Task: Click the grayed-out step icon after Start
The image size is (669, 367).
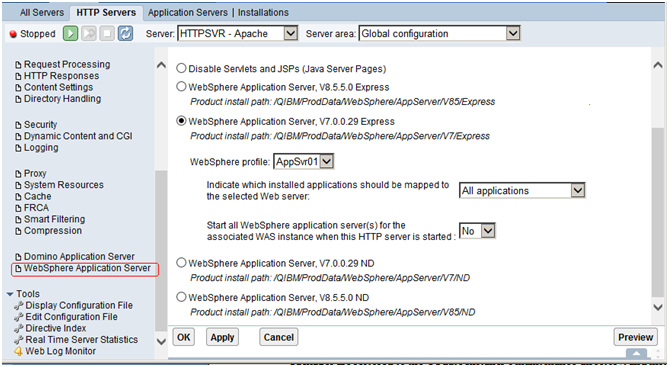Action: pyautogui.click(x=89, y=33)
